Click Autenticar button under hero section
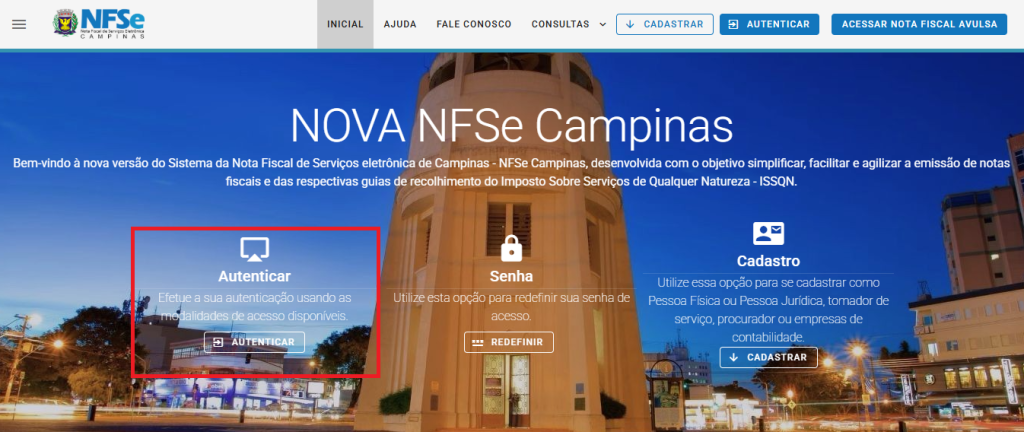This screenshot has width=1024, height=432. click(x=254, y=342)
